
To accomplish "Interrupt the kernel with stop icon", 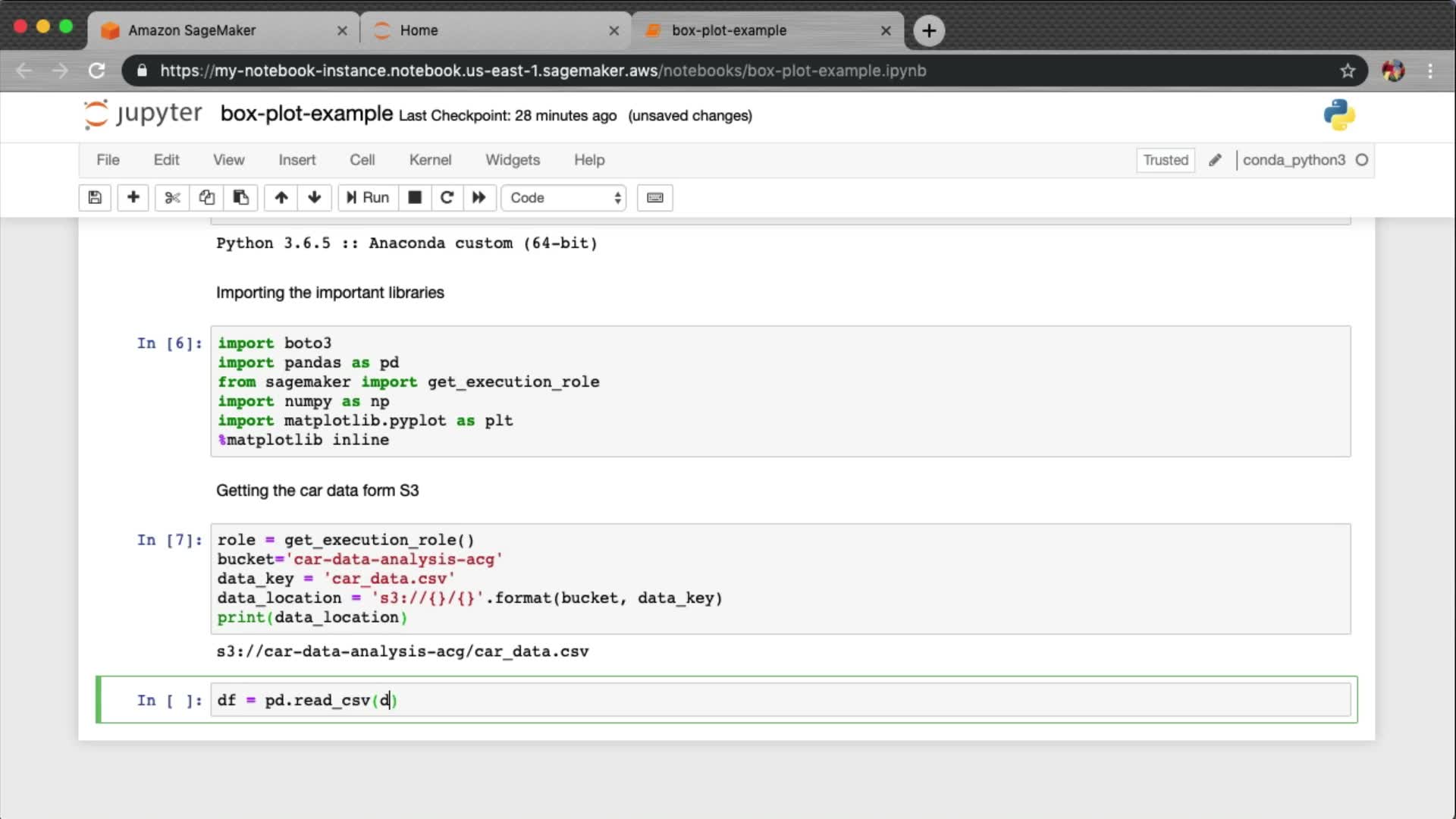I will (x=415, y=198).
